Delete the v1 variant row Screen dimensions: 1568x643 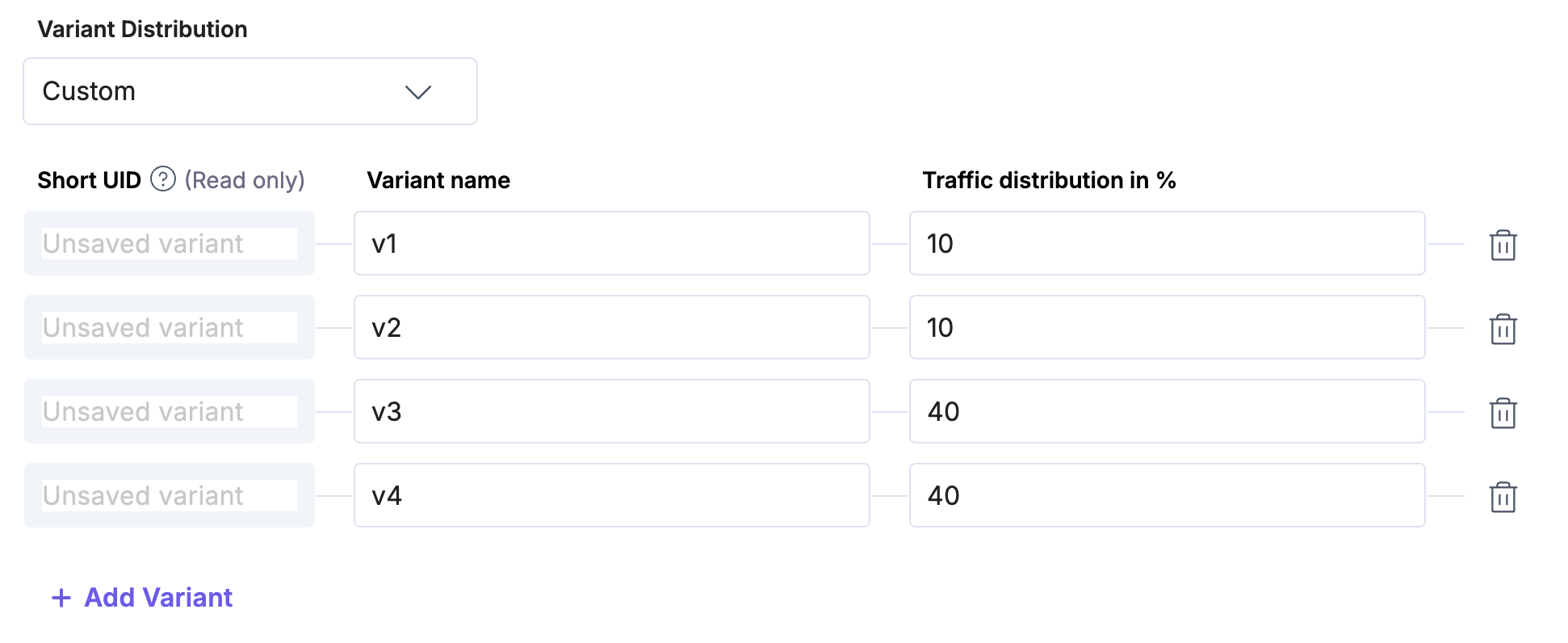pos(1503,245)
